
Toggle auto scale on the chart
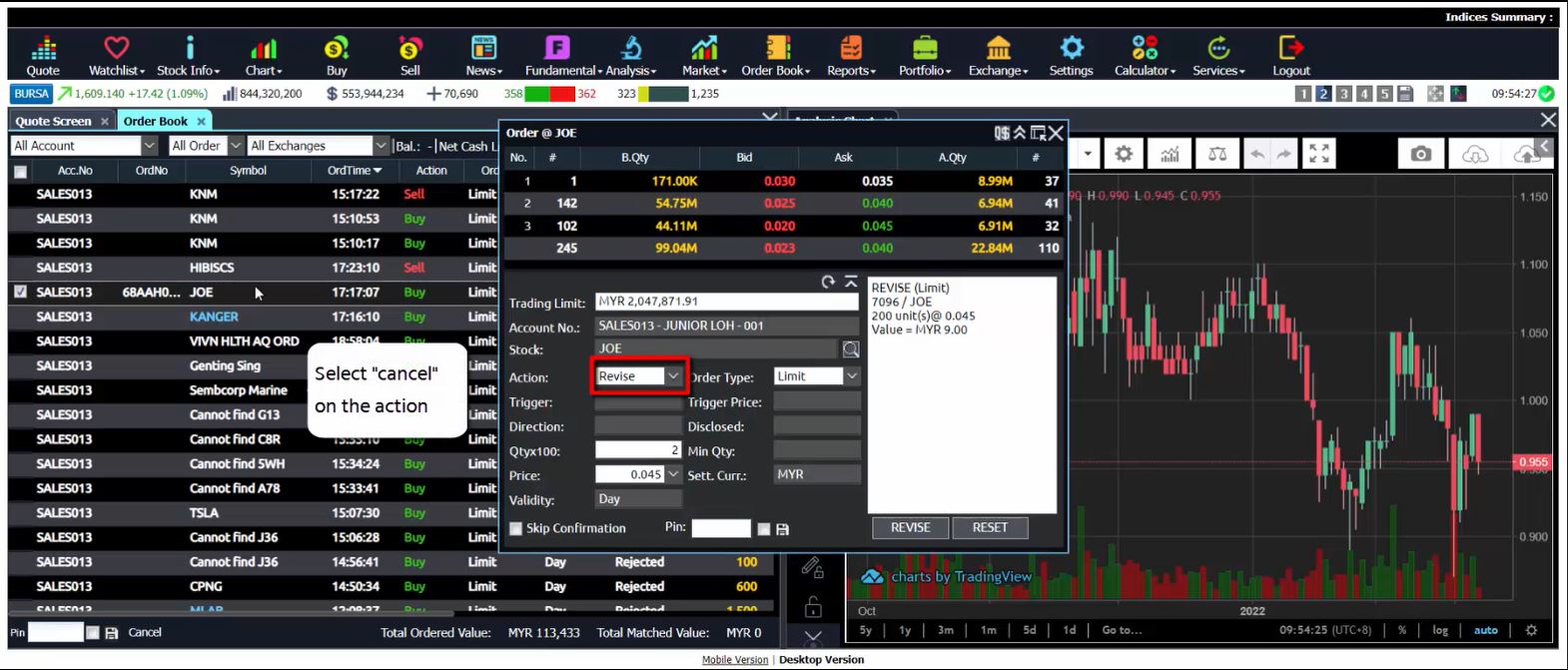[x=1486, y=630]
